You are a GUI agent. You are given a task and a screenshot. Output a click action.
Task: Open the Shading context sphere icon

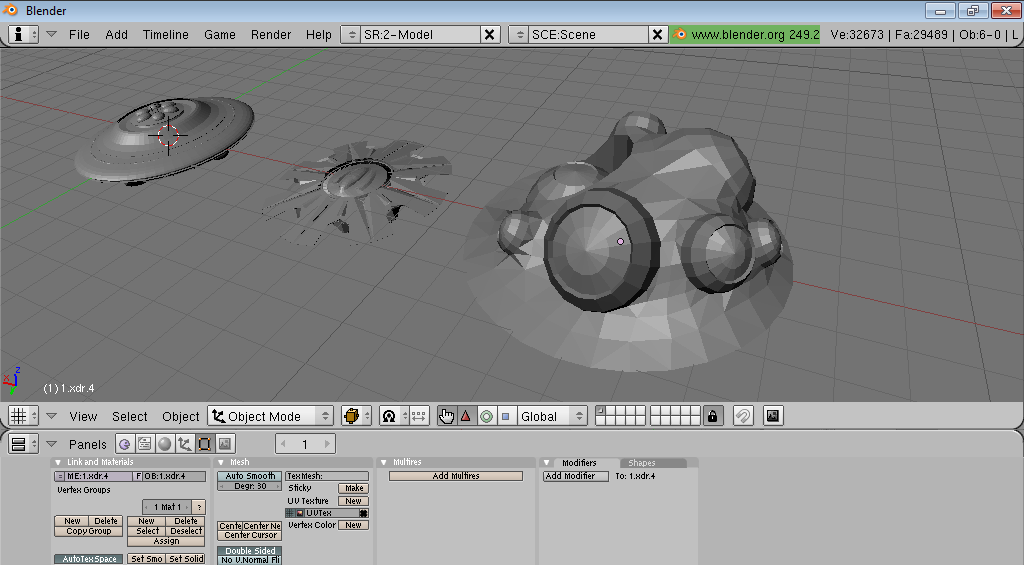(x=164, y=444)
